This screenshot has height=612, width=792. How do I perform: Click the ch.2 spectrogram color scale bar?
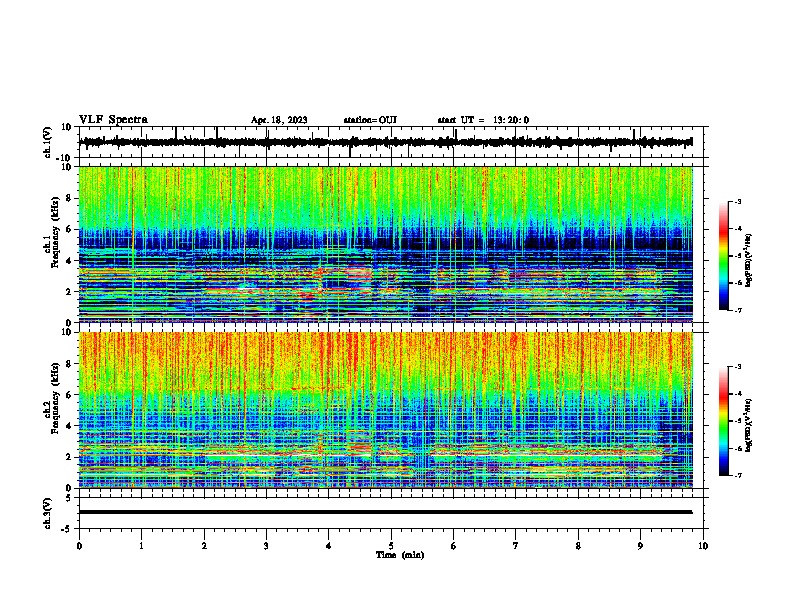pyautogui.click(x=724, y=421)
